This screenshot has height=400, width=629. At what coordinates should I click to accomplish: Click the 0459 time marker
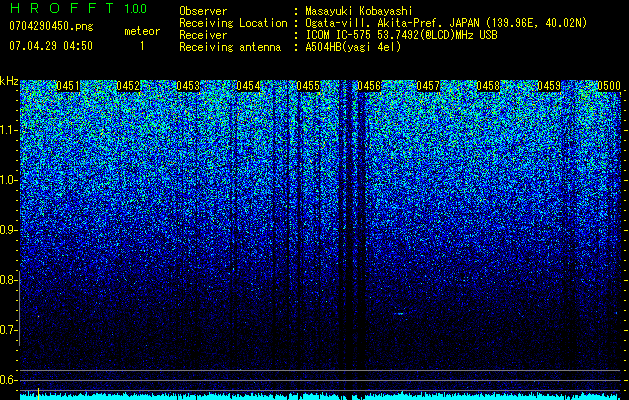[x=549, y=86]
